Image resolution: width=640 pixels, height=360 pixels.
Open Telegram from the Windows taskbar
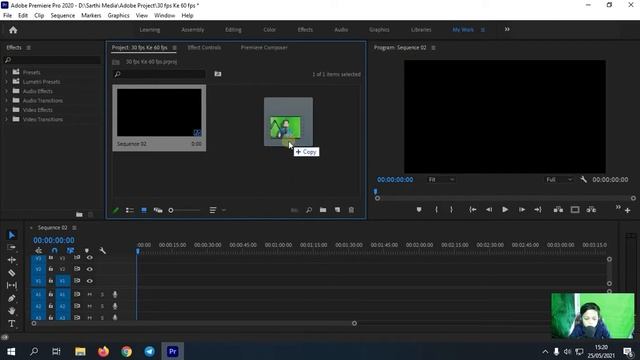tap(149, 351)
